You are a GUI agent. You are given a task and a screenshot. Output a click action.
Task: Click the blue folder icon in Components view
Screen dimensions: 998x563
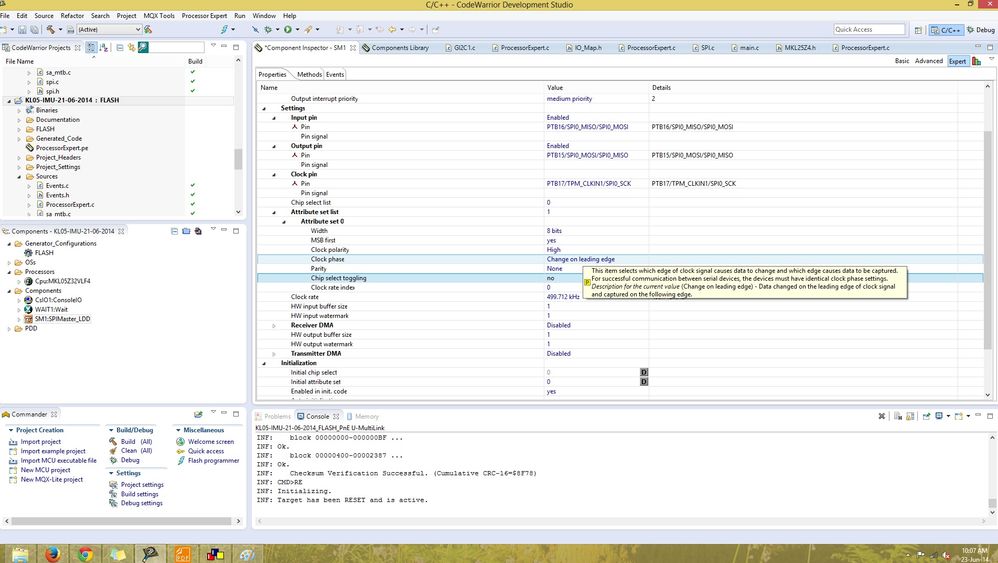[186, 231]
